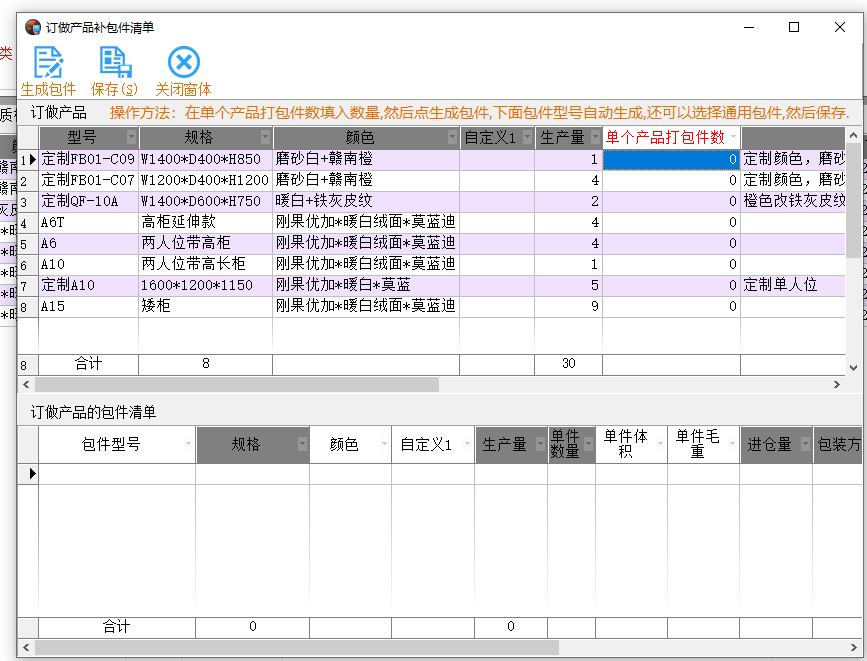Open the 型号 column filter dropdown
This screenshot has height=661, width=867.
coord(132,137)
